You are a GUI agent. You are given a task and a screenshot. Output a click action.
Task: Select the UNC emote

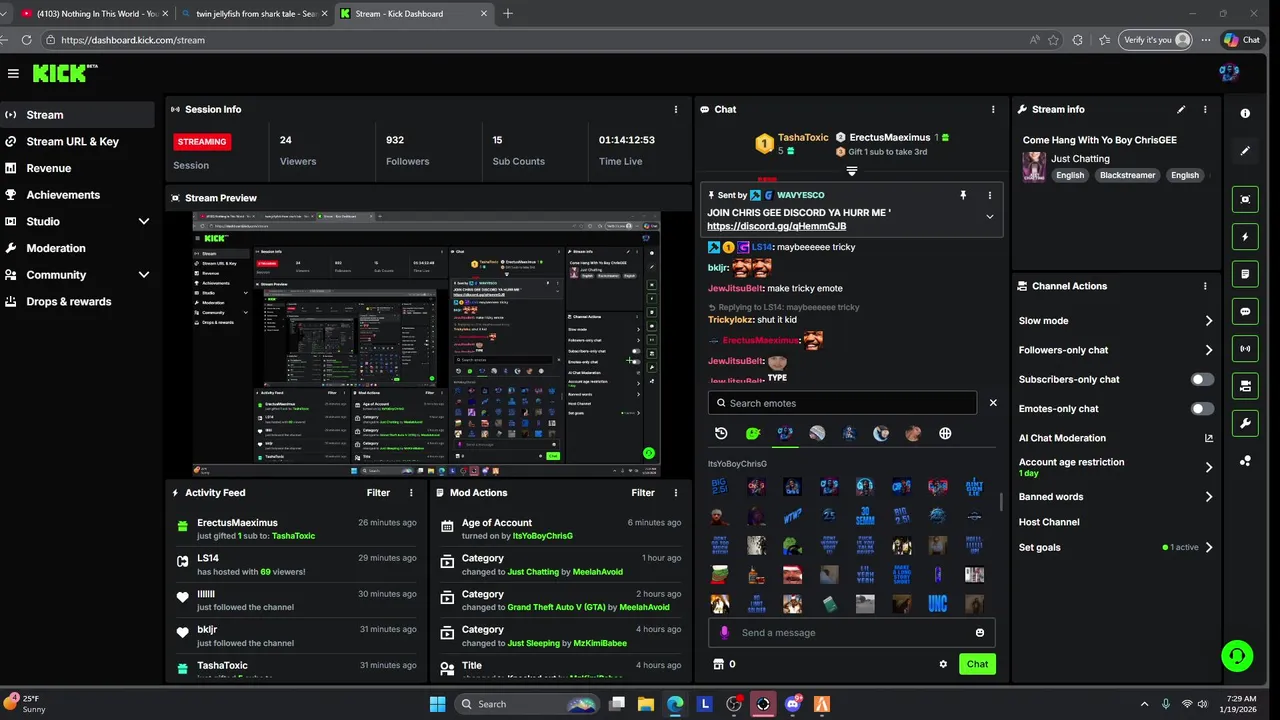937,604
